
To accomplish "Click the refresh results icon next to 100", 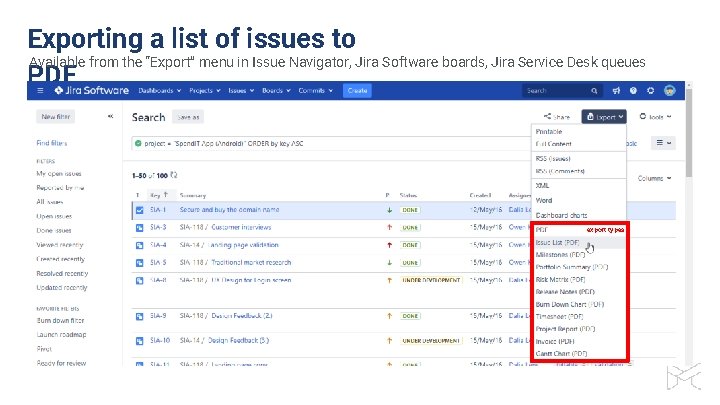I will pos(174,175).
